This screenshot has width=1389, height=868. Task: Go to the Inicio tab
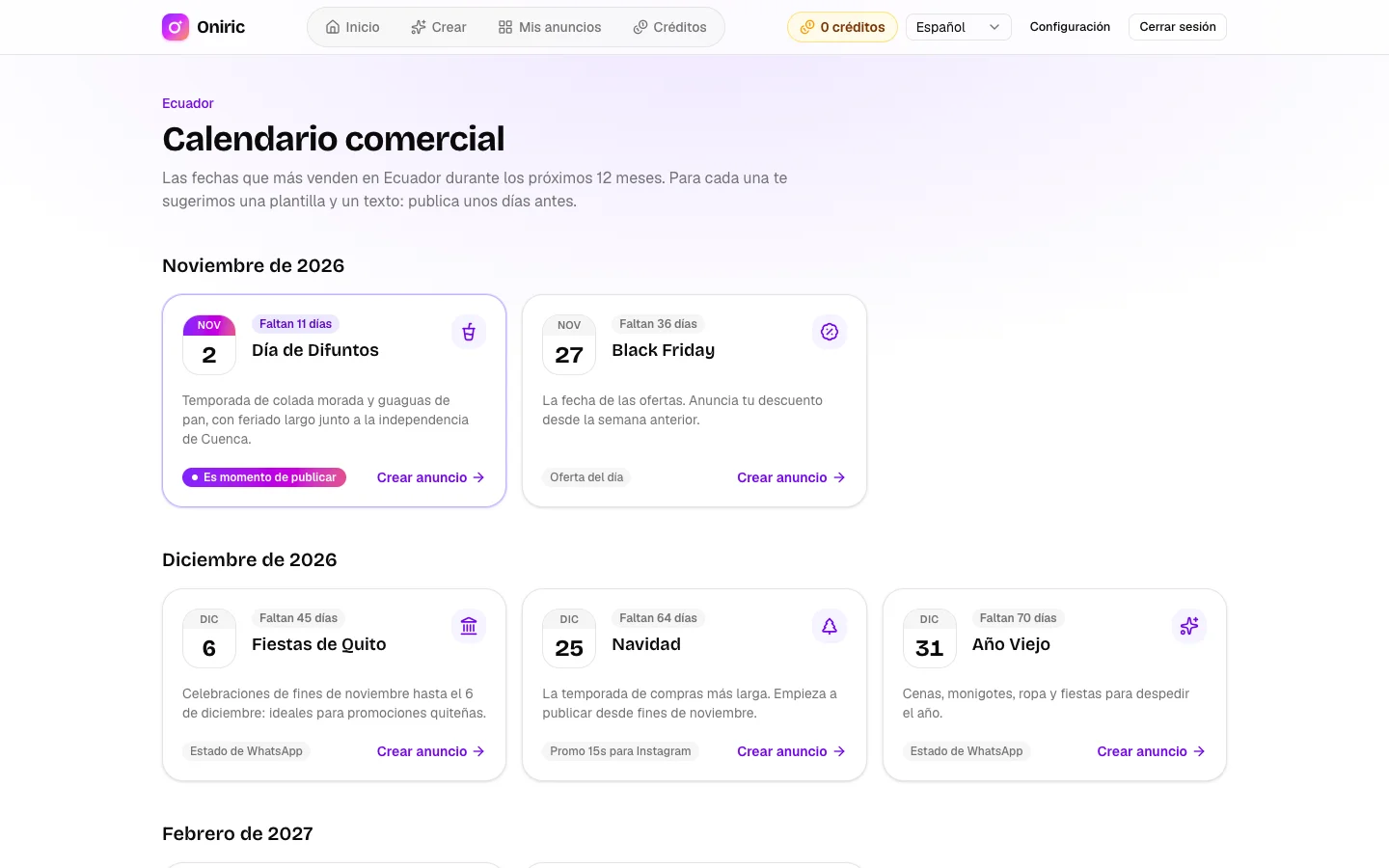[x=352, y=27]
